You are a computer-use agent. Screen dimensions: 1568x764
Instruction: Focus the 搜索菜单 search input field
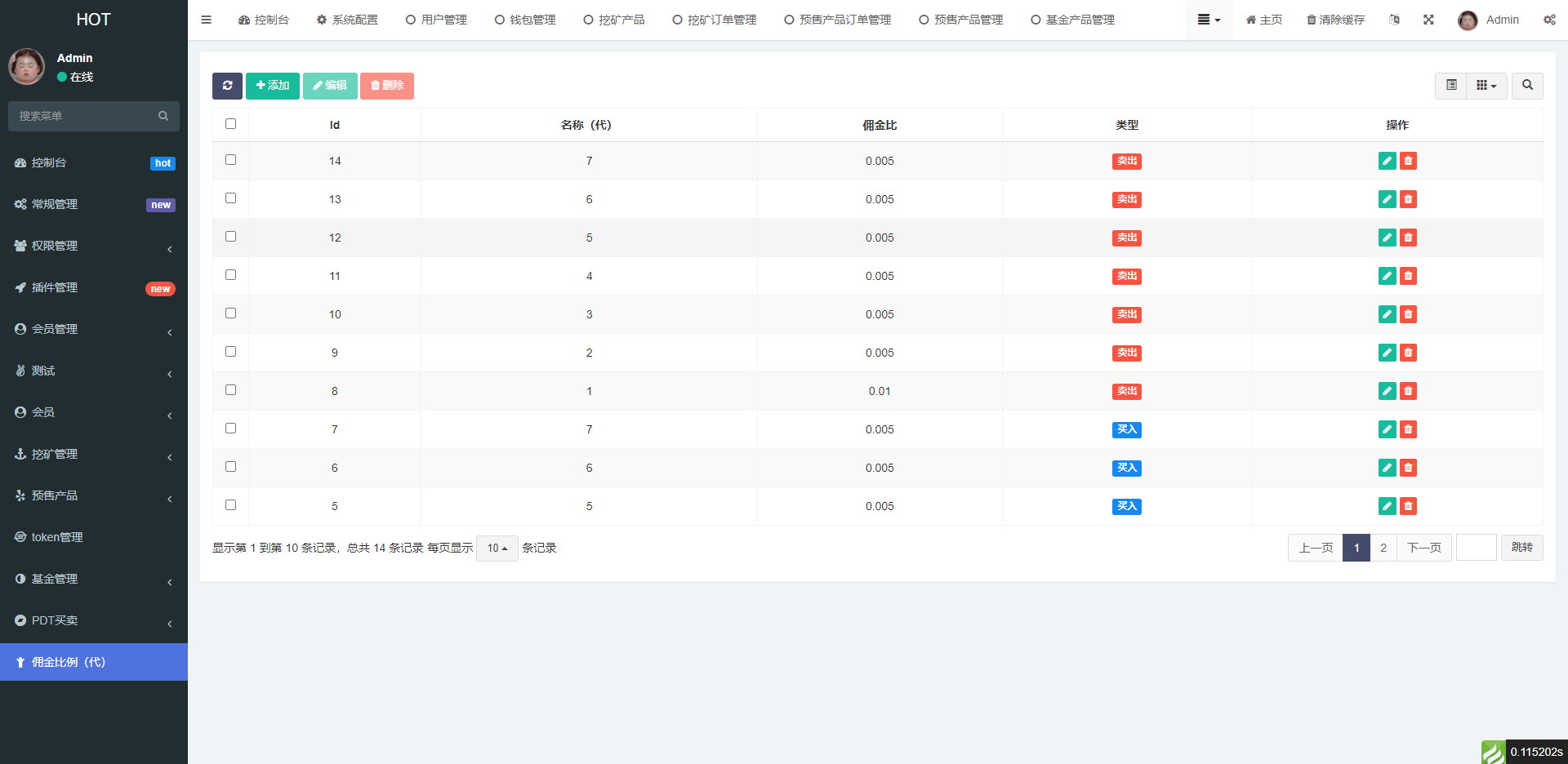86,116
